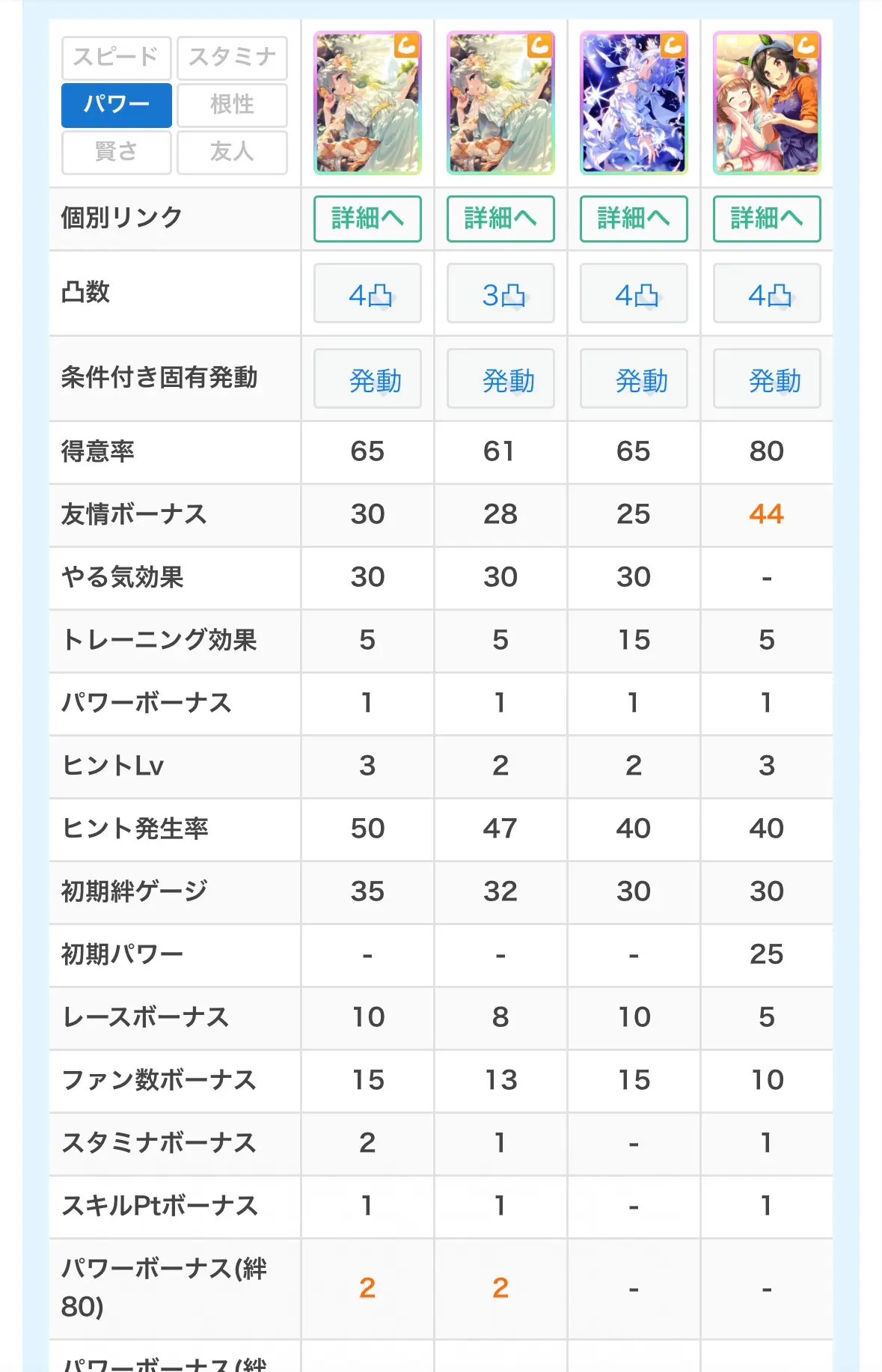Viewport: 882px width, 1372px height.
Task: Select the 友人 type filter
Action: tap(233, 153)
